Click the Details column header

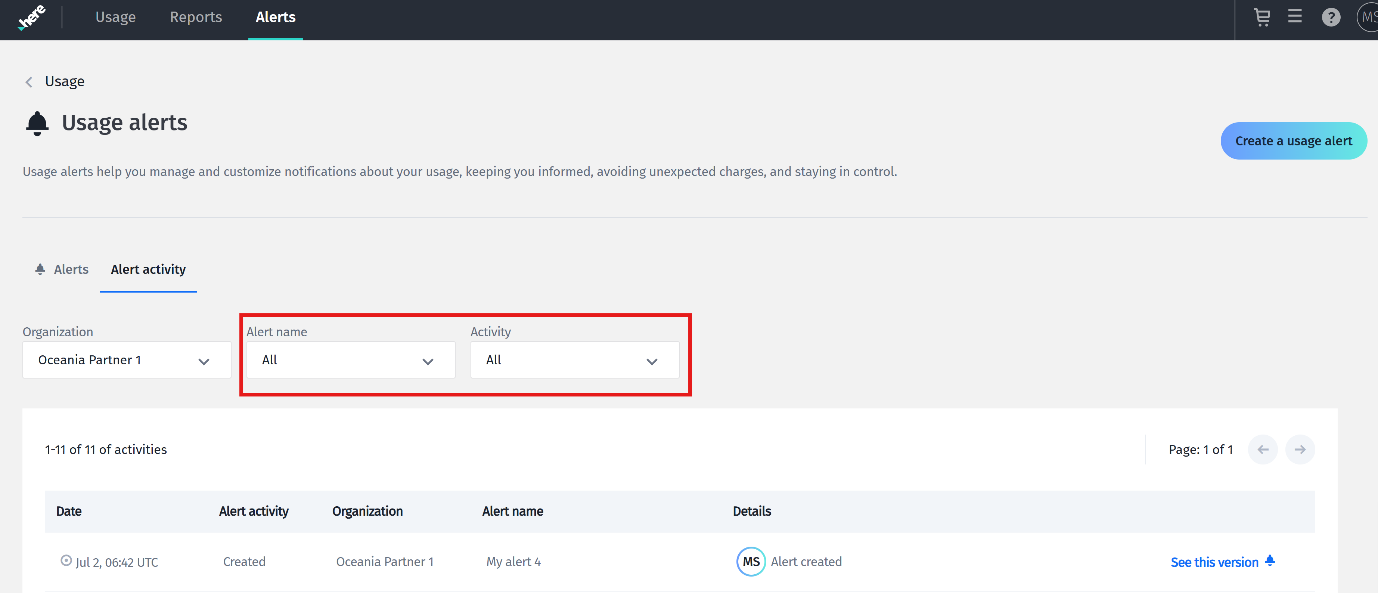point(752,511)
